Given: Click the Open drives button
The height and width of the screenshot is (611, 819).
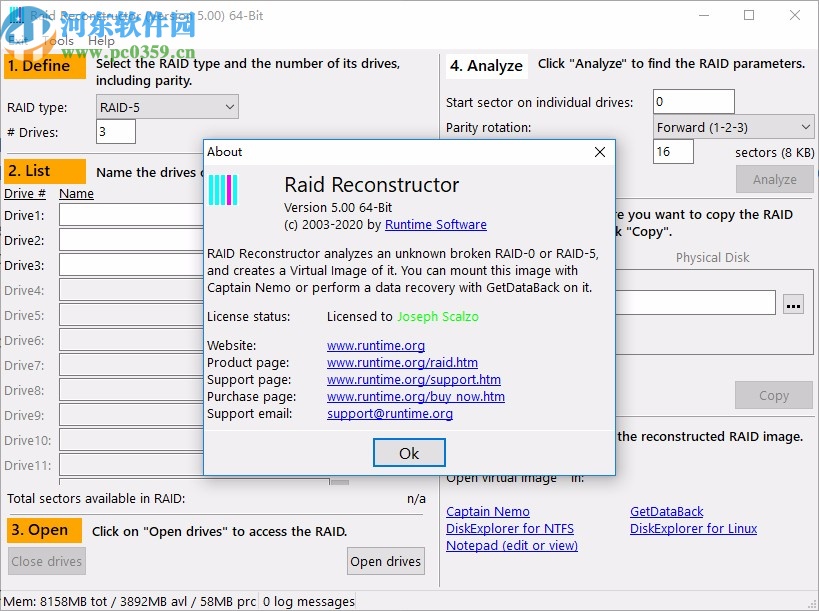Looking at the screenshot, I should tap(385, 561).
